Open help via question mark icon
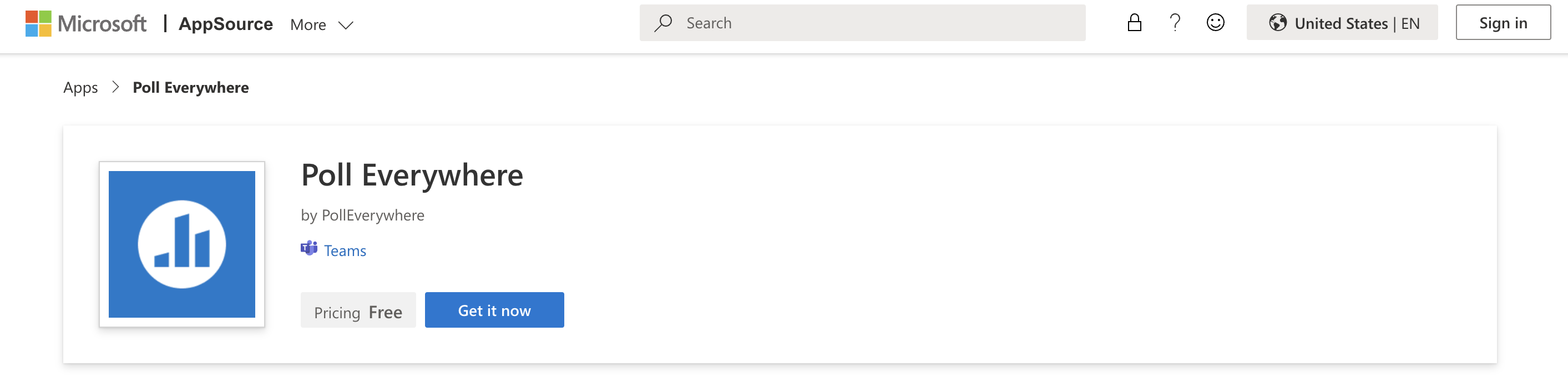The image size is (1568, 381). (x=1175, y=23)
